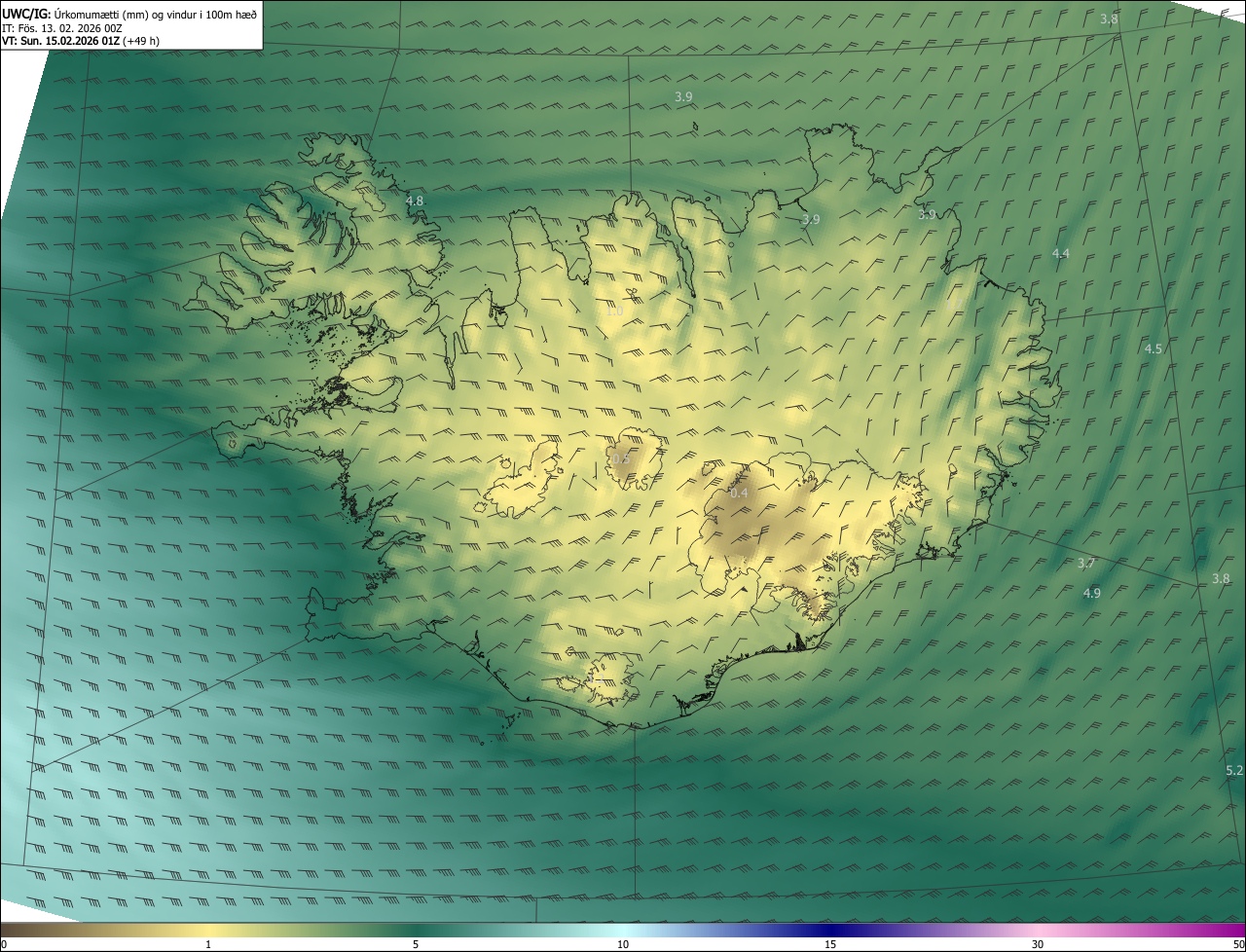The width and height of the screenshot is (1246, 952).
Task: Click the colour scale tick label 15
Action: [x=830, y=944]
